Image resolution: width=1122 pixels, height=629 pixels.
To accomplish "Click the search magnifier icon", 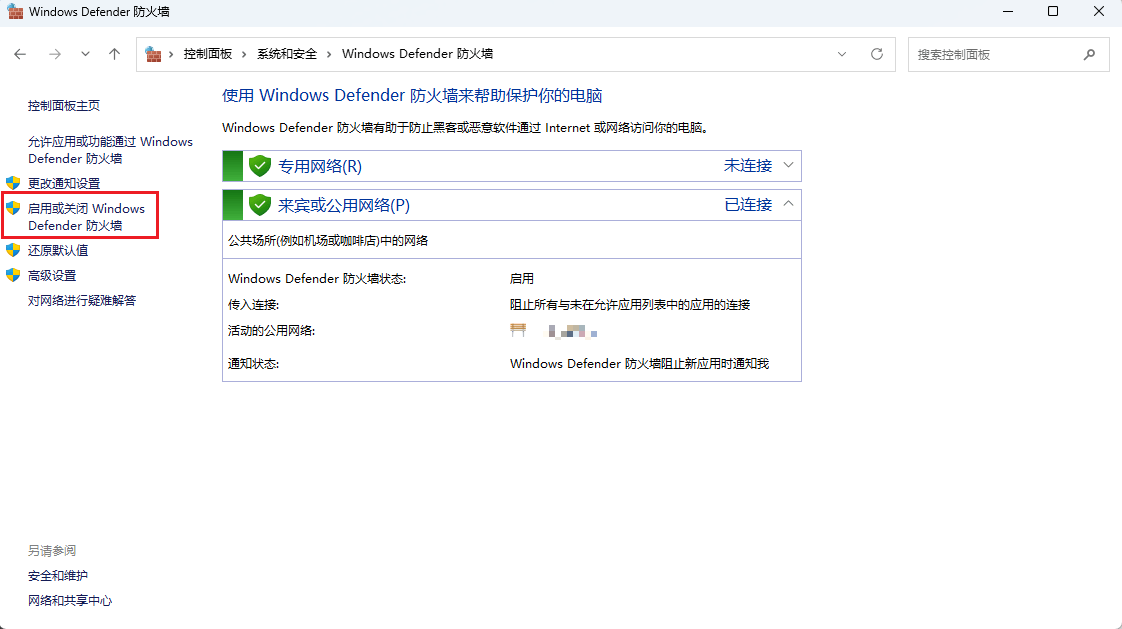I will tap(1090, 54).
